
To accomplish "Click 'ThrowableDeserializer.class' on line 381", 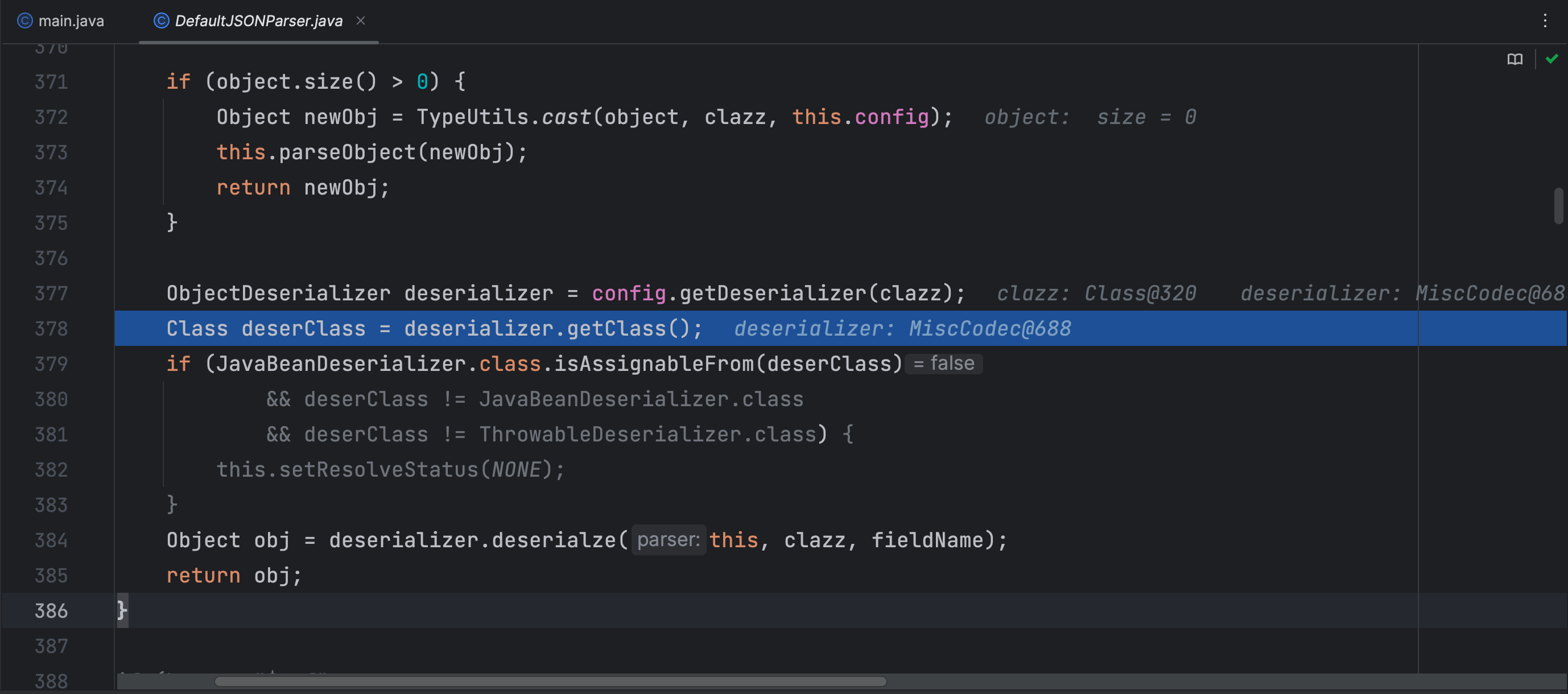I will click(647, 435).
